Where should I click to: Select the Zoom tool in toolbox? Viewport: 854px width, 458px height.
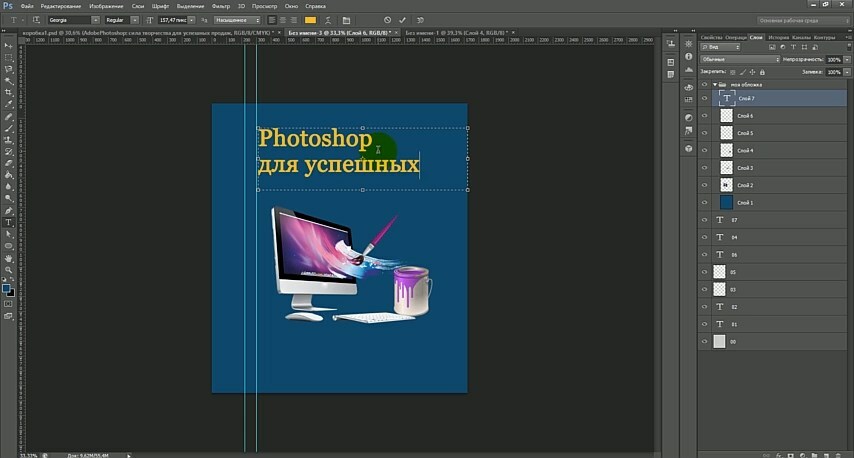point(8,270)
